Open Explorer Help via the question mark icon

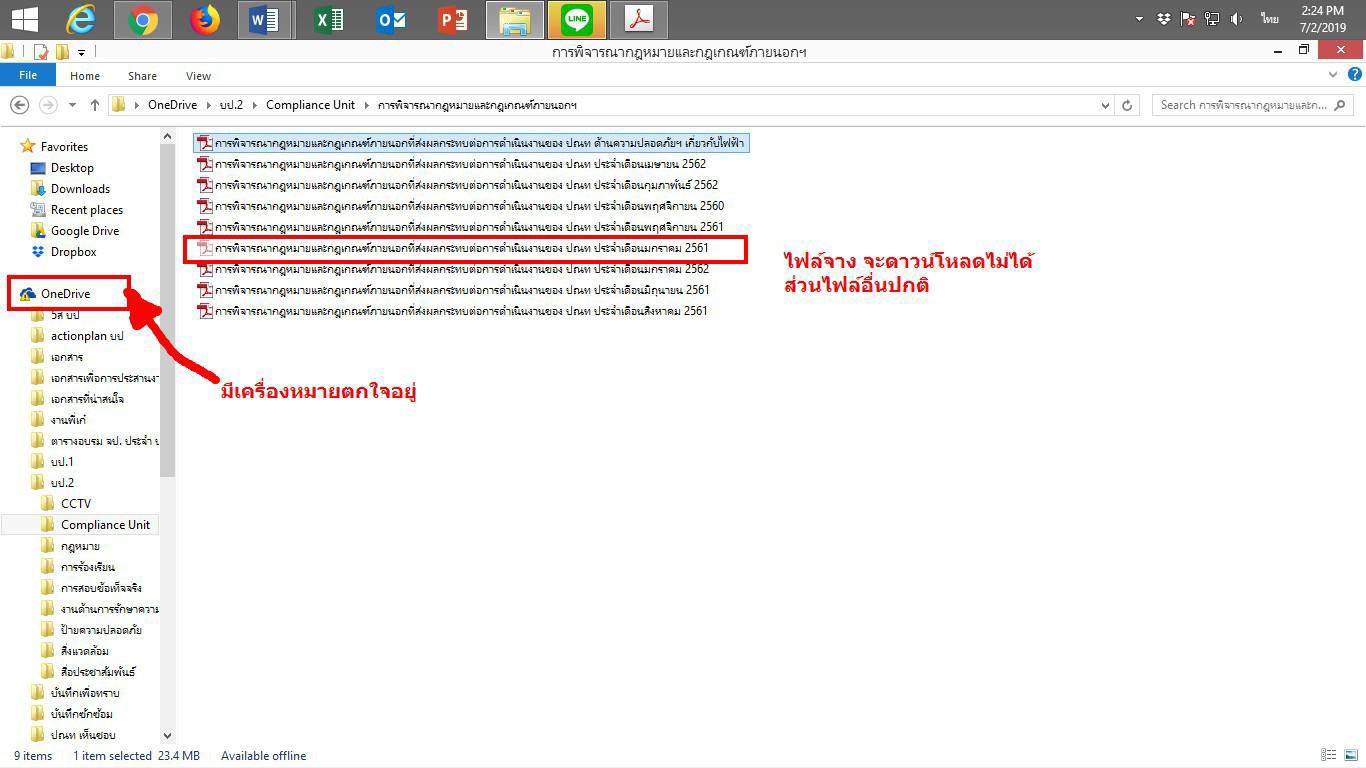tap(1355, 75)
